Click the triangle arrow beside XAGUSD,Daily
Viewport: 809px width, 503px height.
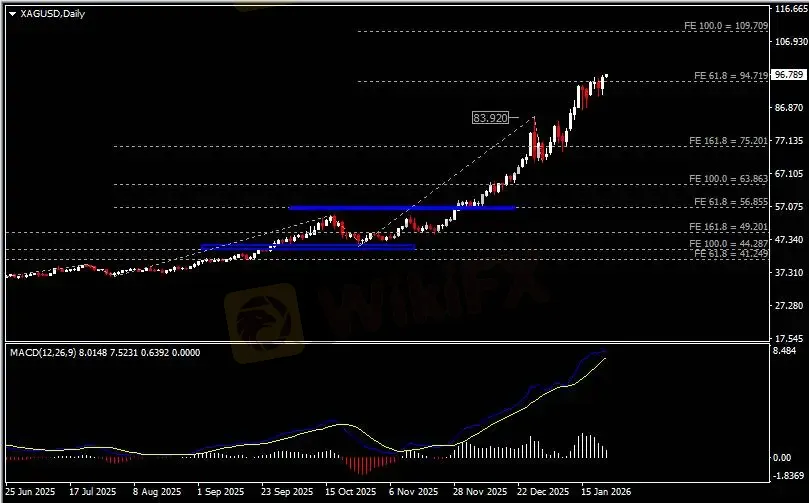12,14
